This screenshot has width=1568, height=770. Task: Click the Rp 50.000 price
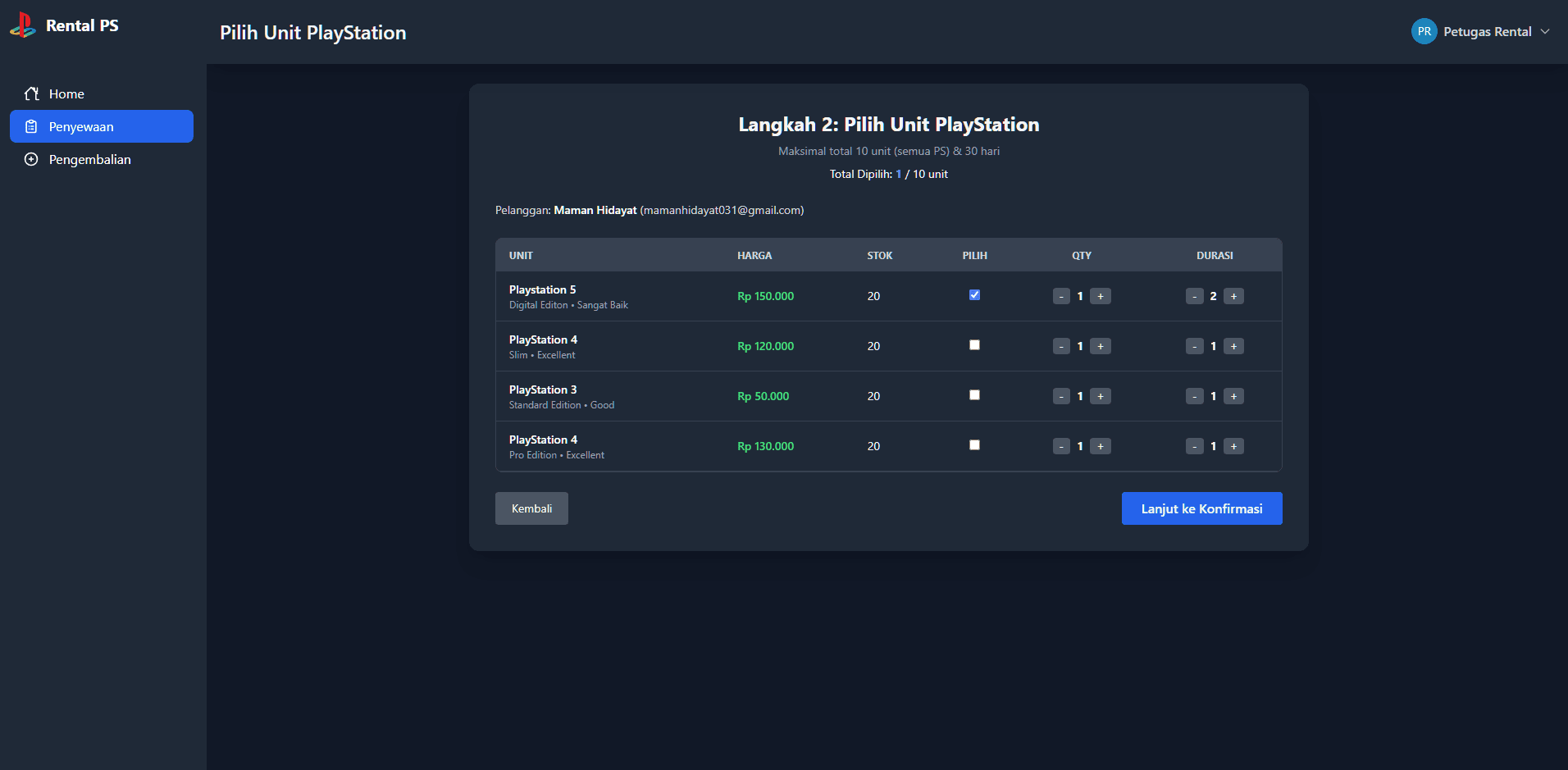click(763, 396)
